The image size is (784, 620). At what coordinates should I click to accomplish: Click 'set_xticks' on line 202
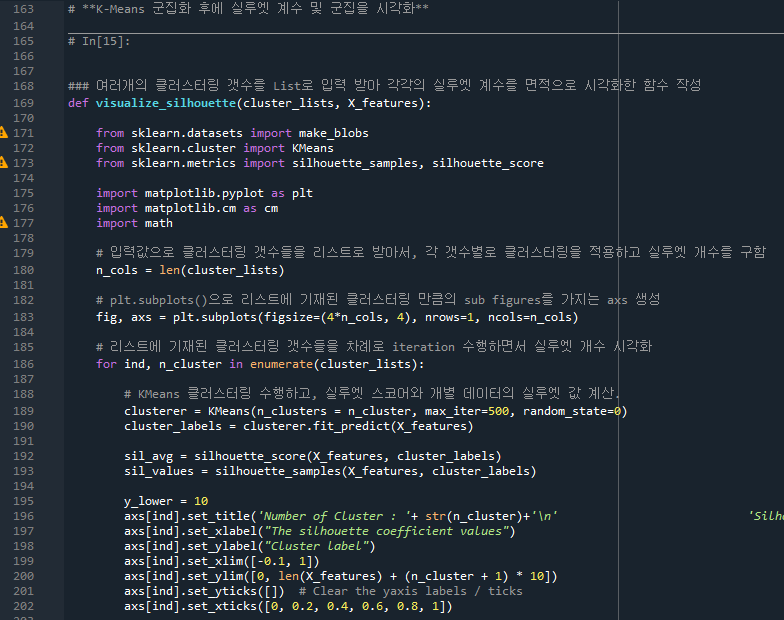coord(222,606)
